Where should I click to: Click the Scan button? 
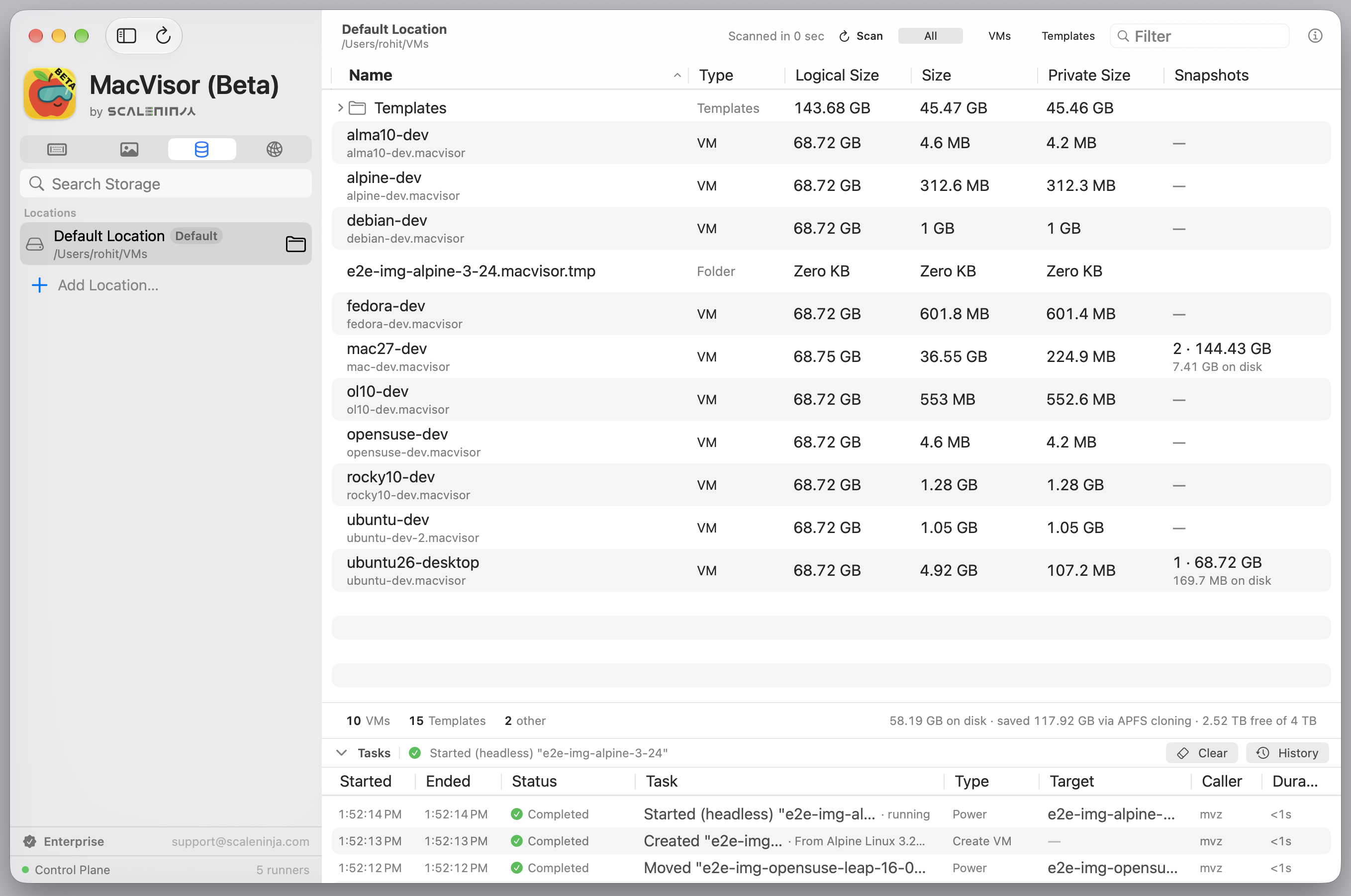pyautogui.click(x=861, y=36)
